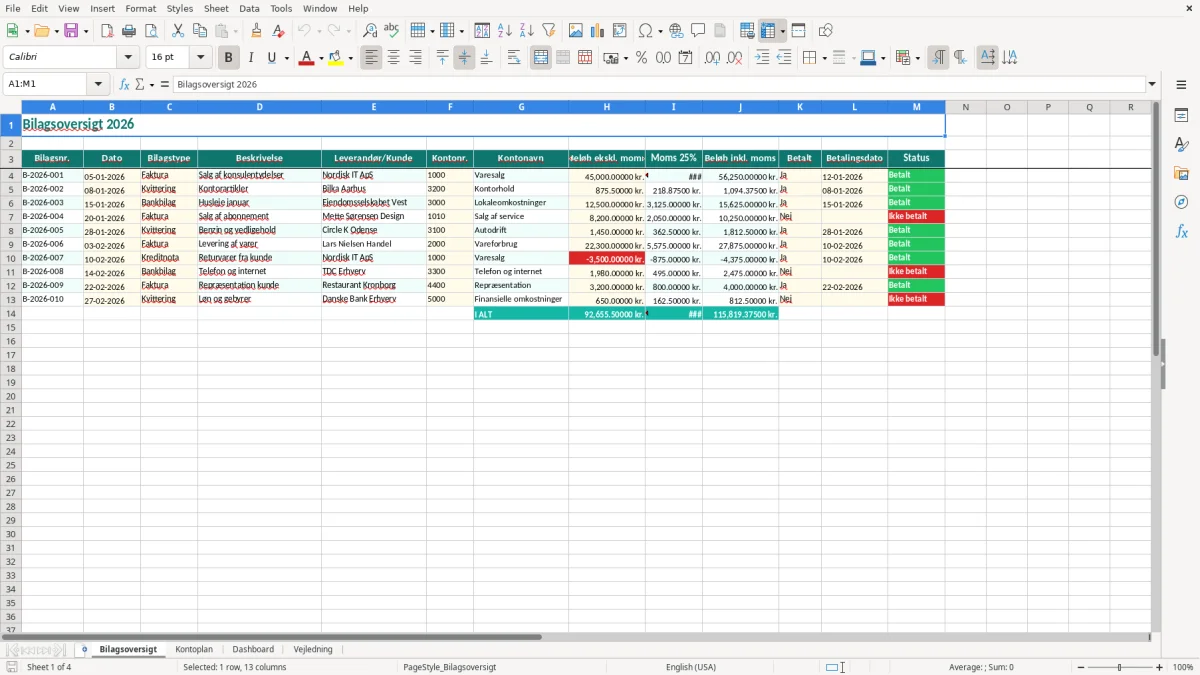
Task: Open the sidebar Gallery panel
Action: pos(1181,173)
